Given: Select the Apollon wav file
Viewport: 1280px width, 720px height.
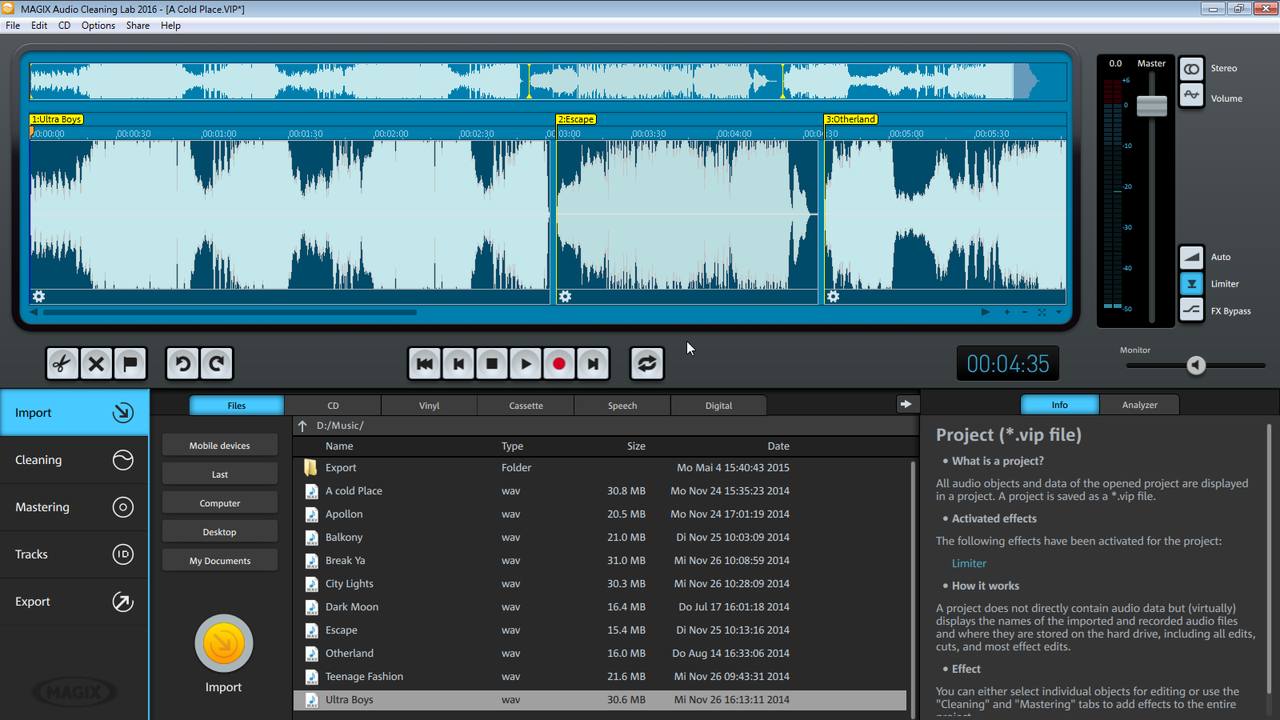Looking at the screenshot, I should (x=600, y=514).
